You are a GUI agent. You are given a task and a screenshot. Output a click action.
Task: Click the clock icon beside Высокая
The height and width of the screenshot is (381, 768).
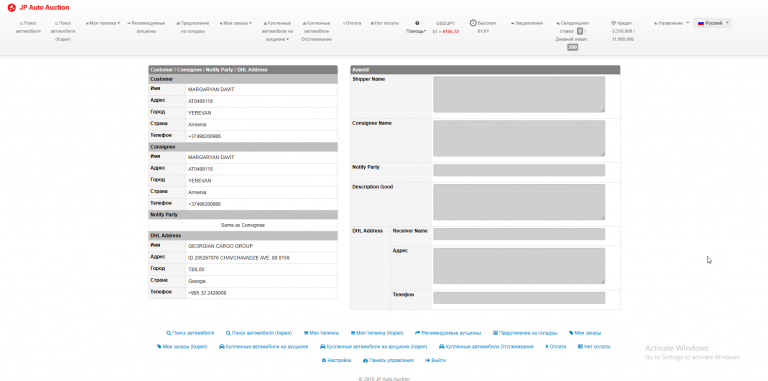473,23
